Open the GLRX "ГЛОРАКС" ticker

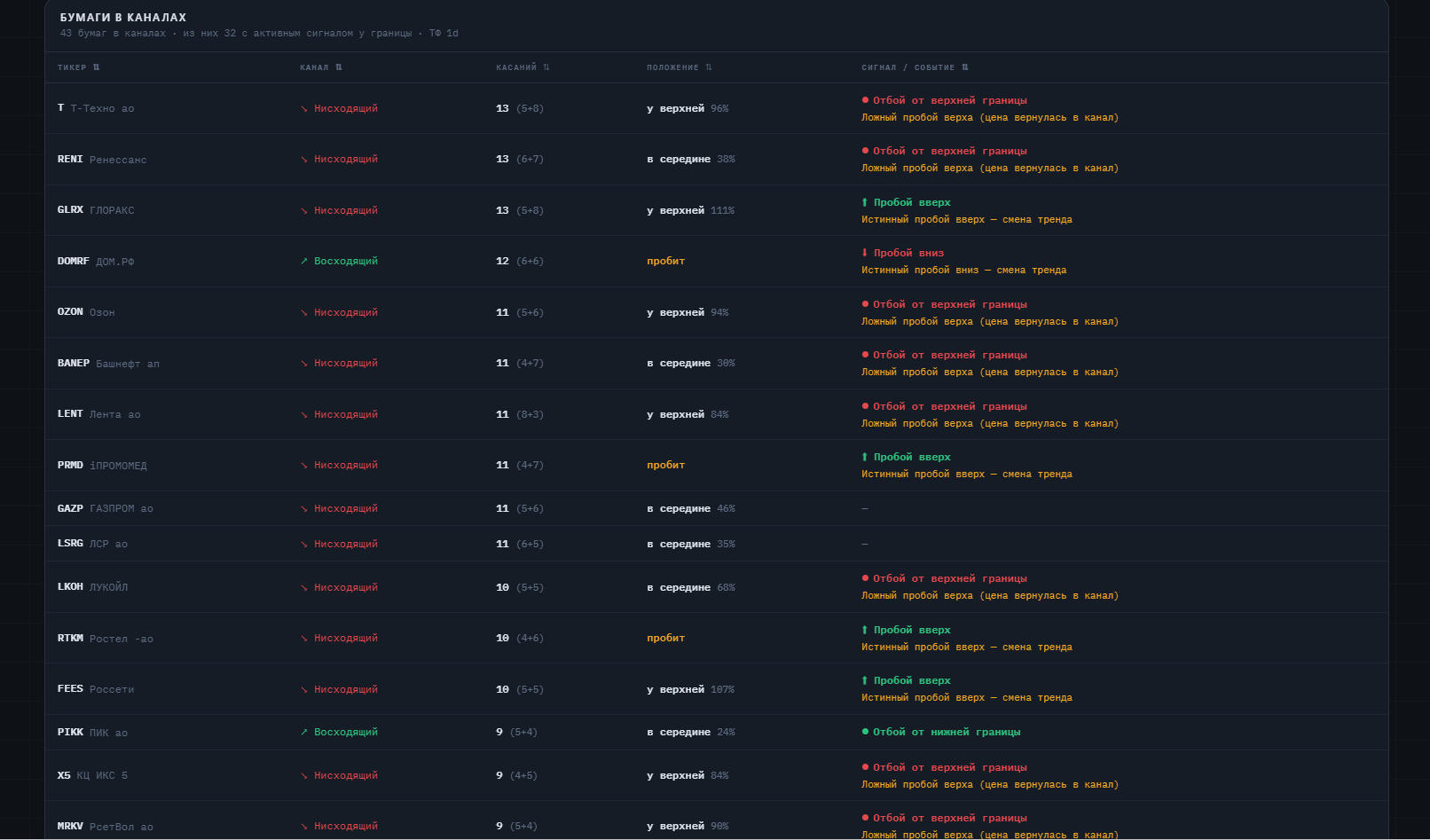(x=96, y=210)
